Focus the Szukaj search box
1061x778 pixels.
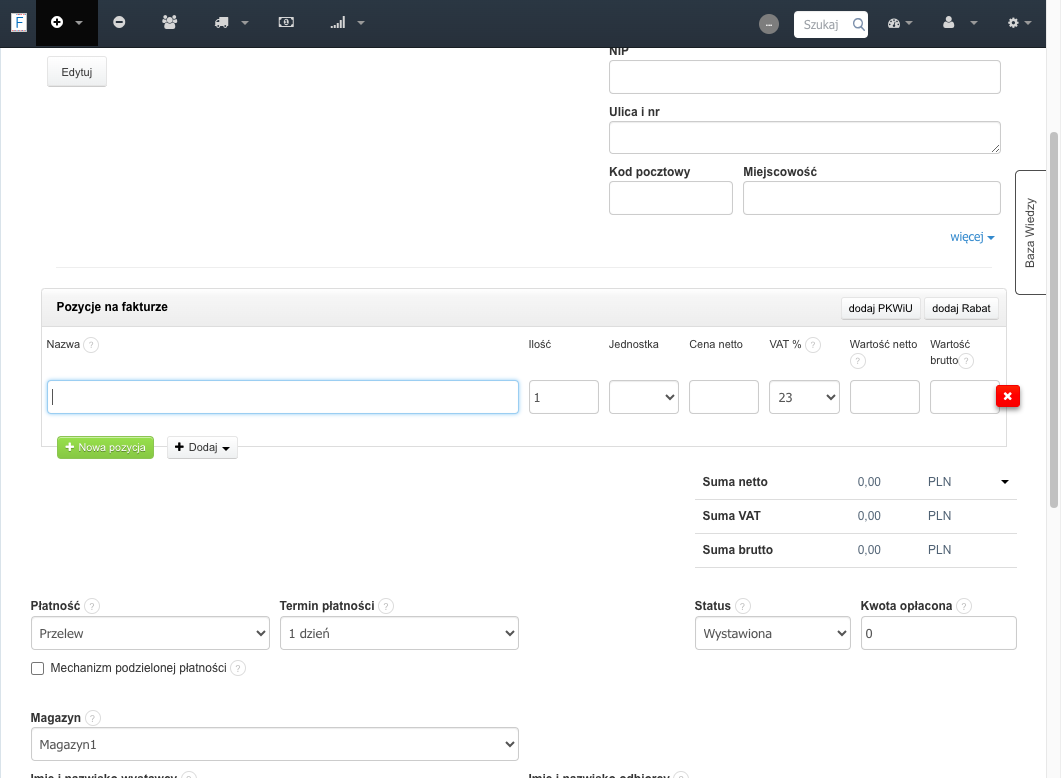(x=823, y=24)
